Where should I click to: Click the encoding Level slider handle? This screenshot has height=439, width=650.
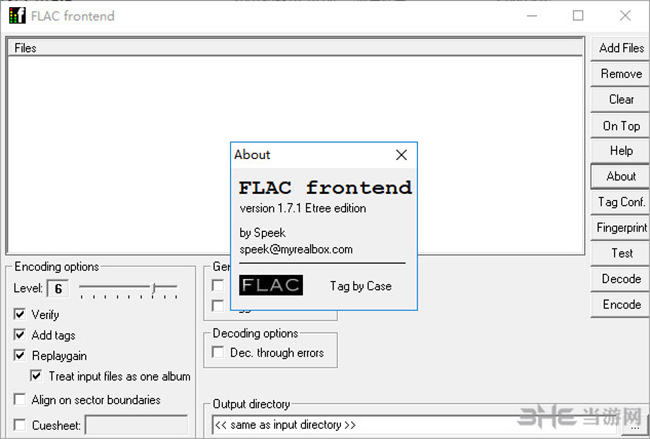(x=154, y=288)
